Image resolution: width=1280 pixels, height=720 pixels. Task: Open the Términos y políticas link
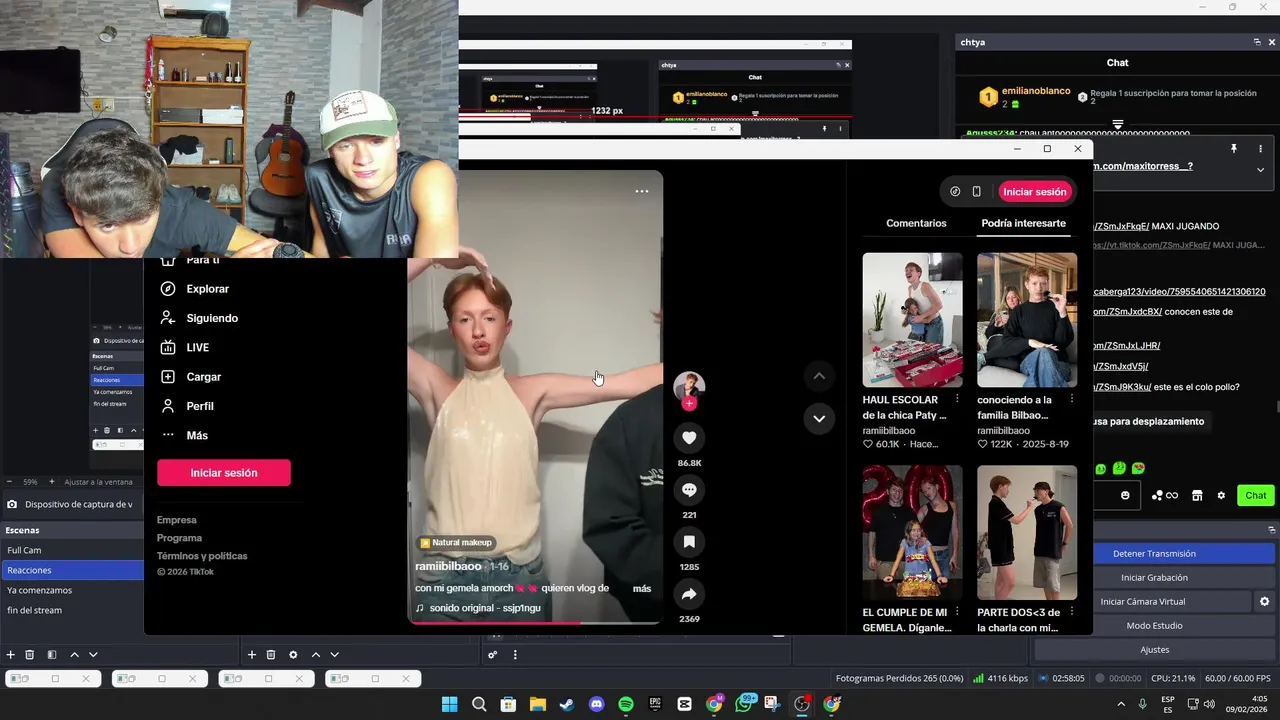(x=202, y=556)
